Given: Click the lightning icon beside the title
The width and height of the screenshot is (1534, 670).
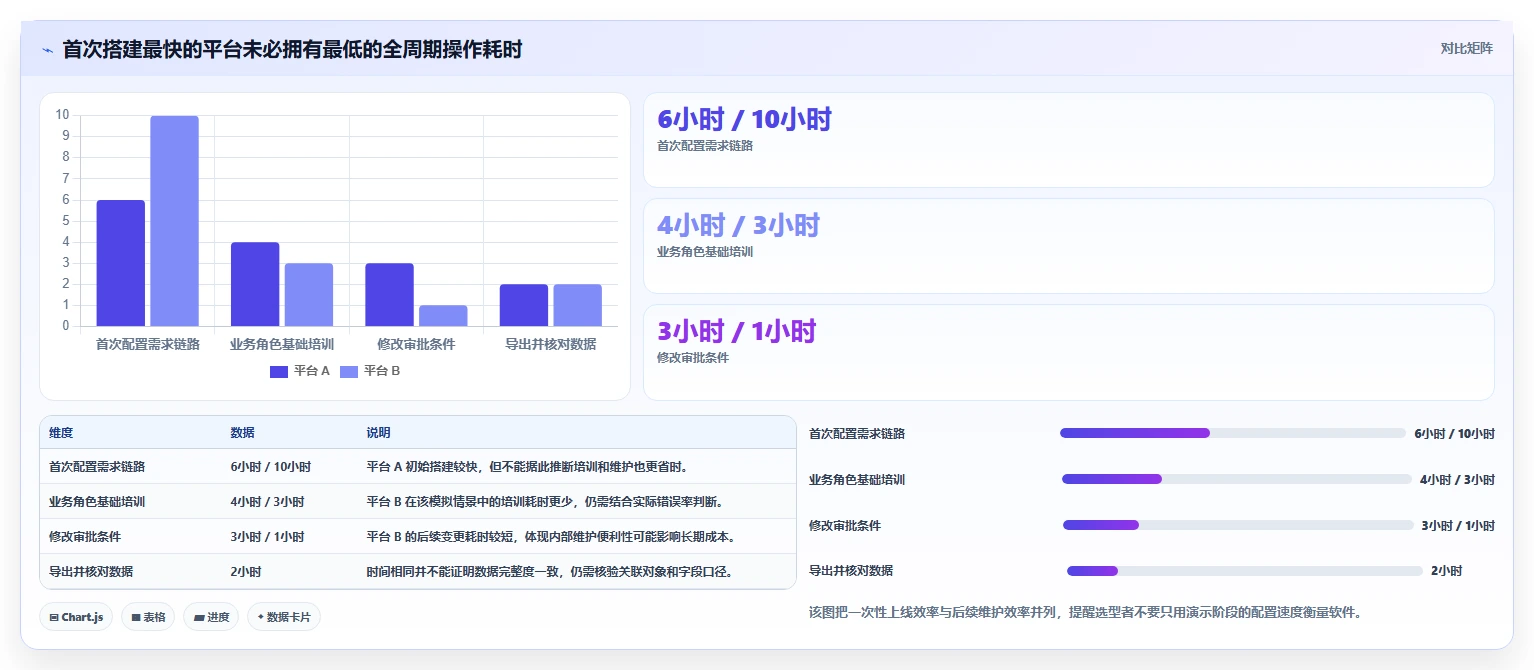Looking at the screenshot, I should (47, 50).
